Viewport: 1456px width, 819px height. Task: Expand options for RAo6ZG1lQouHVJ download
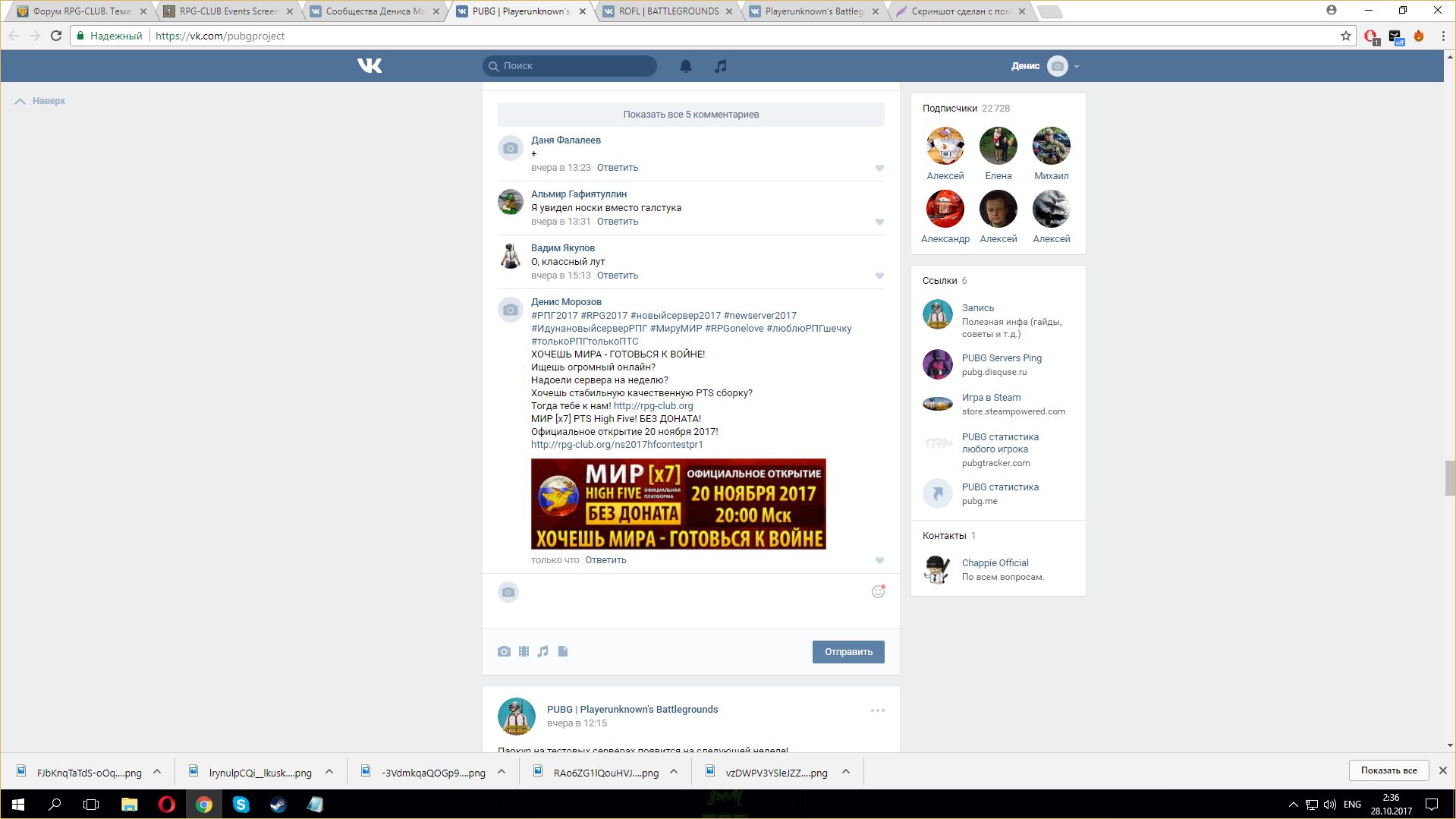[674, 772]
